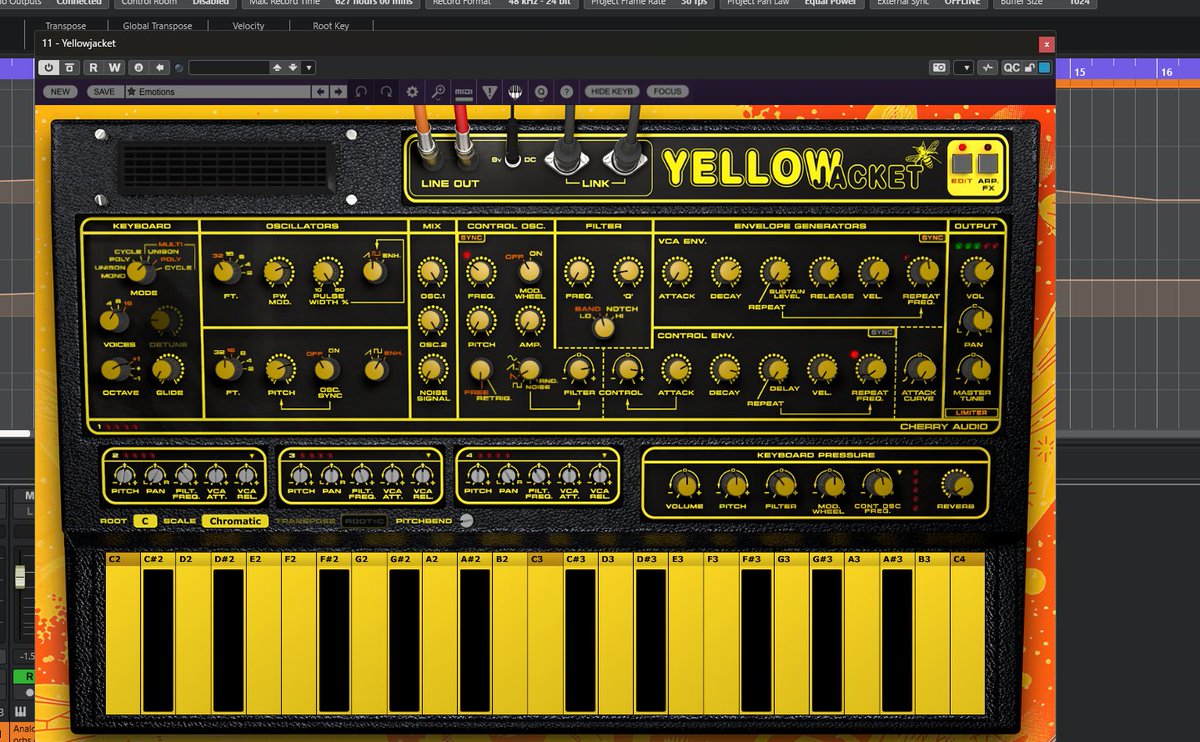Viewport: 1200px width, 742px height.
Task: Open the help question mark icon
Action: (566, 91)
